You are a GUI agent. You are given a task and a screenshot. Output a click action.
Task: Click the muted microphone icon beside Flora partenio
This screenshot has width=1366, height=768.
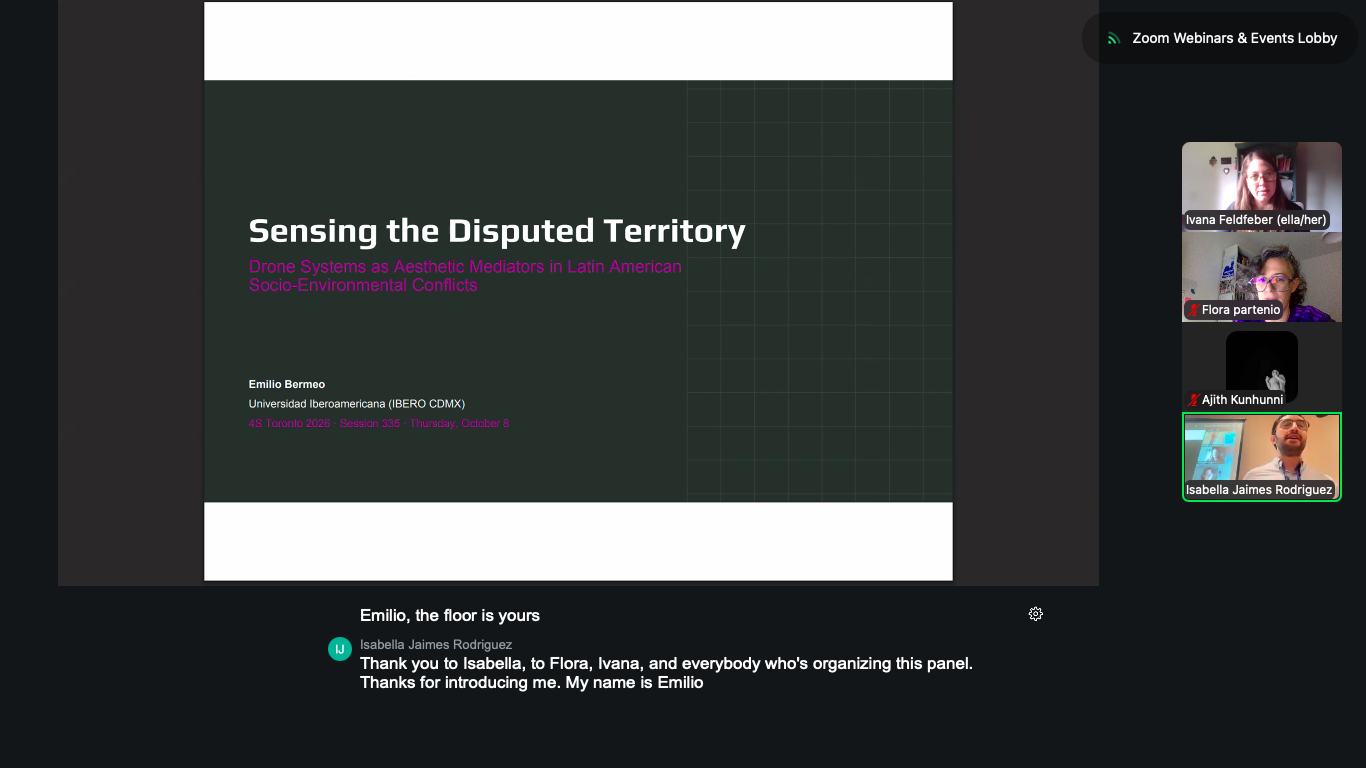click(x=1193, y=310)
